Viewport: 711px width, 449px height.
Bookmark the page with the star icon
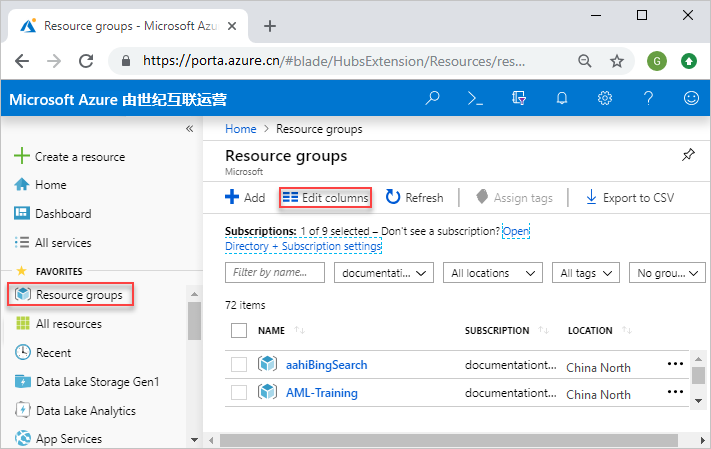tap(617, 61)
